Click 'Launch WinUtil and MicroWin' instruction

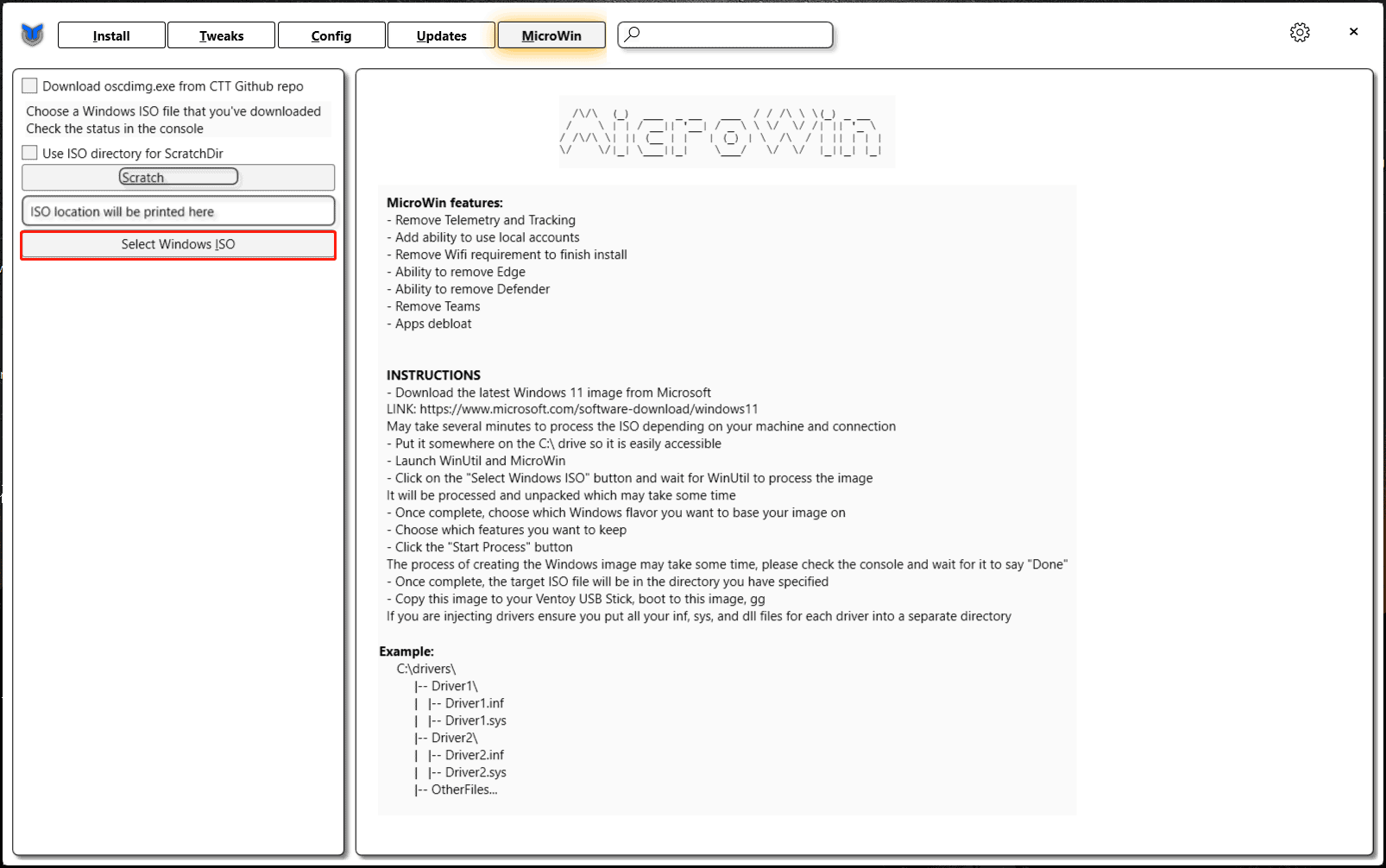click(476, 461)
